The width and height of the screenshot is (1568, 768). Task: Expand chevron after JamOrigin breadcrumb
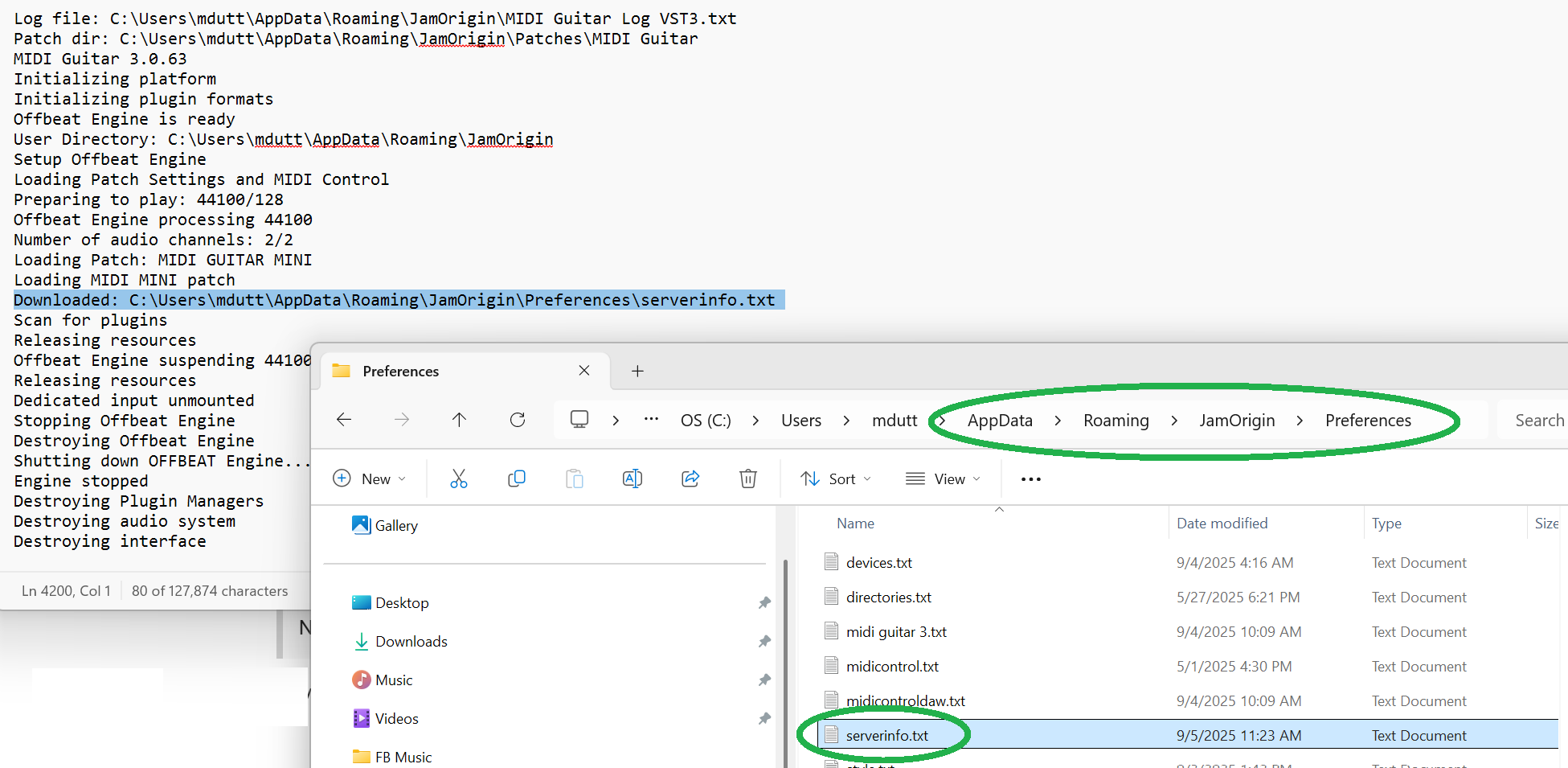pos(1300,421)
